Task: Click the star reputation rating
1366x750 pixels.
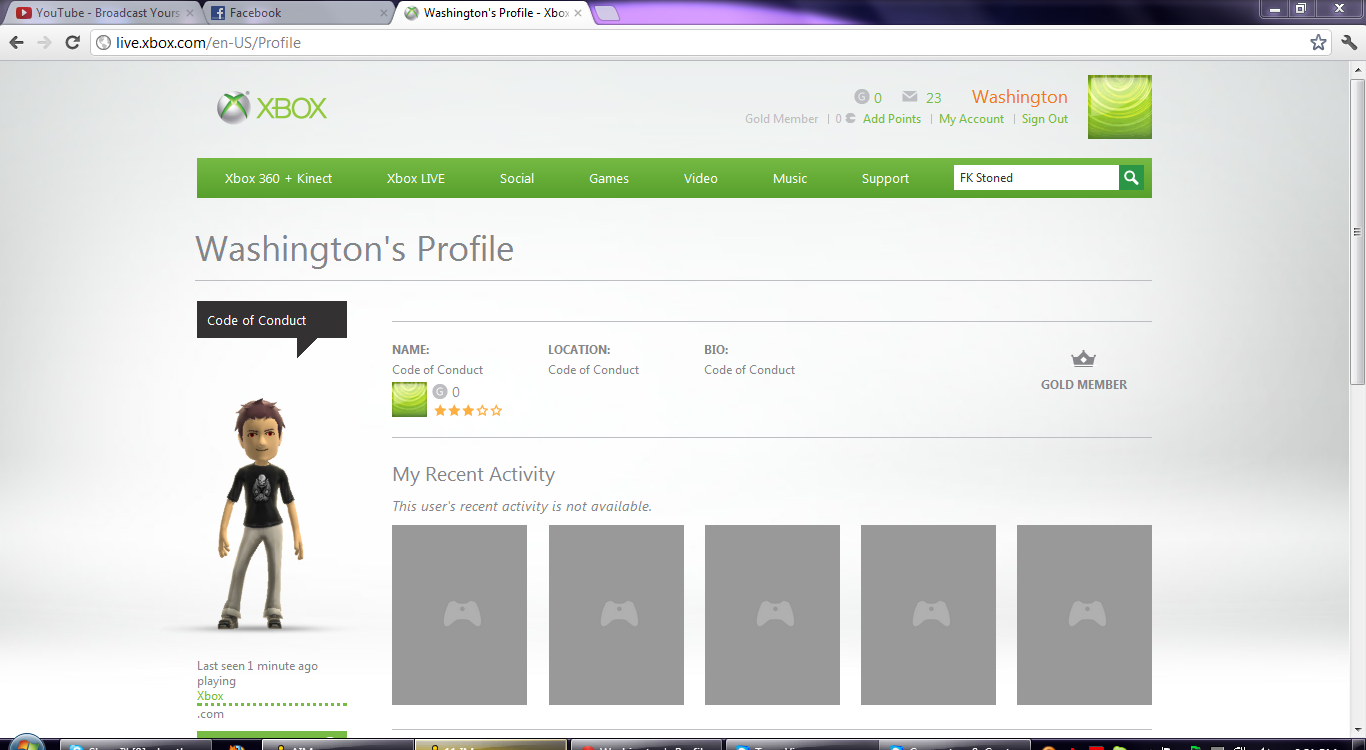Action: [468, 410]
